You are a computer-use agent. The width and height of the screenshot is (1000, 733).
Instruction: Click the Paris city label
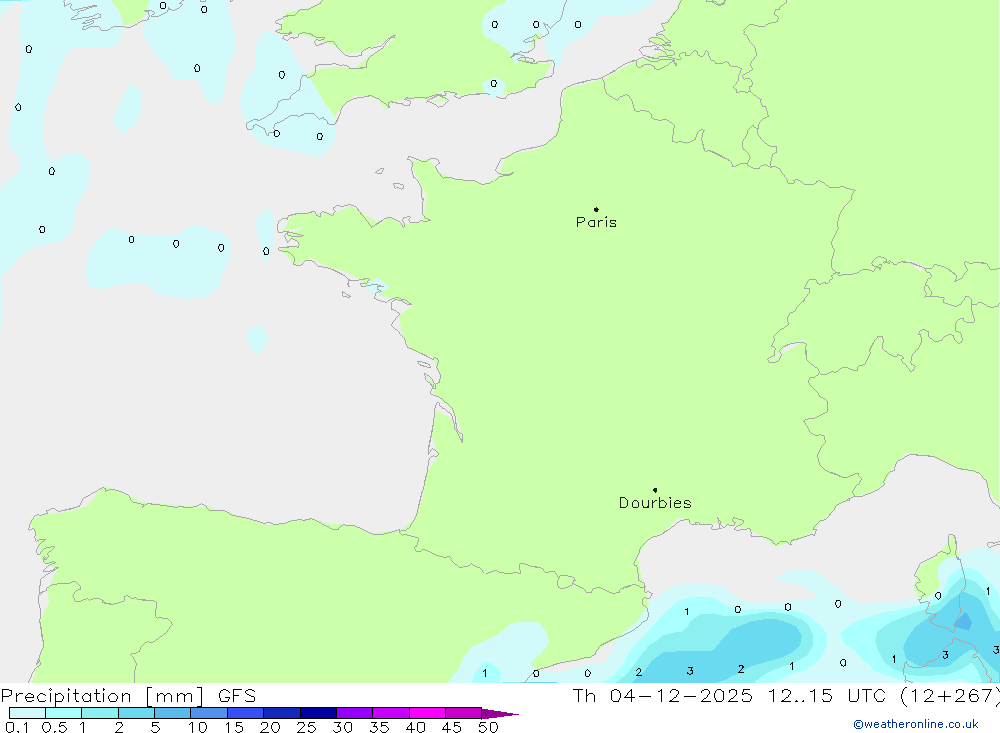(596, 222)
